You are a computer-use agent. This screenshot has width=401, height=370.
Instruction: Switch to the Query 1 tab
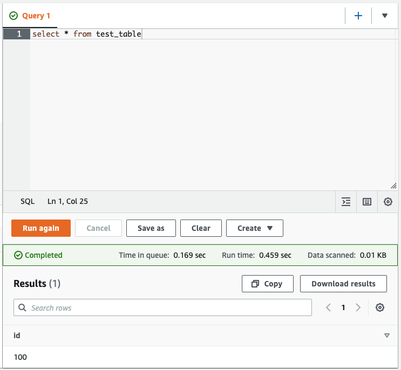[x=30, y=16]
